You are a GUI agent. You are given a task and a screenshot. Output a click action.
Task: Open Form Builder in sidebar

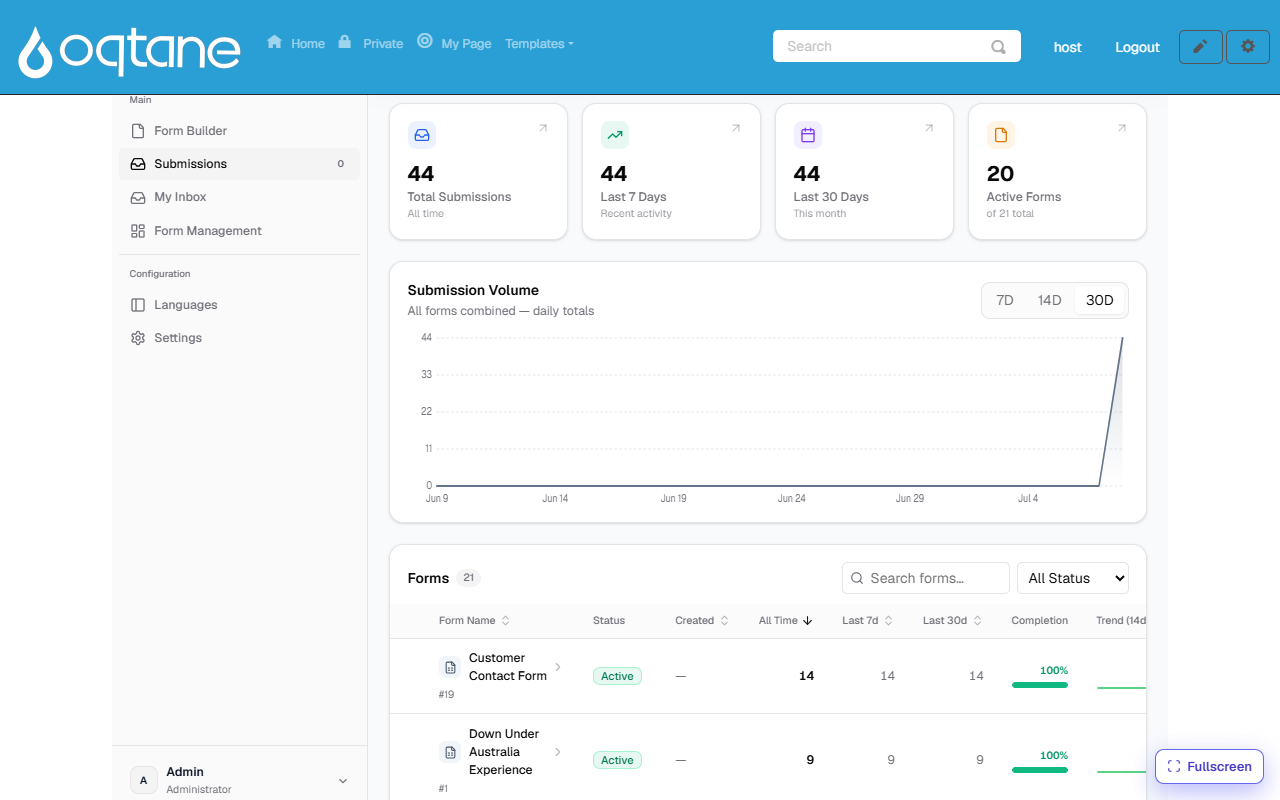tap(239, 131)
